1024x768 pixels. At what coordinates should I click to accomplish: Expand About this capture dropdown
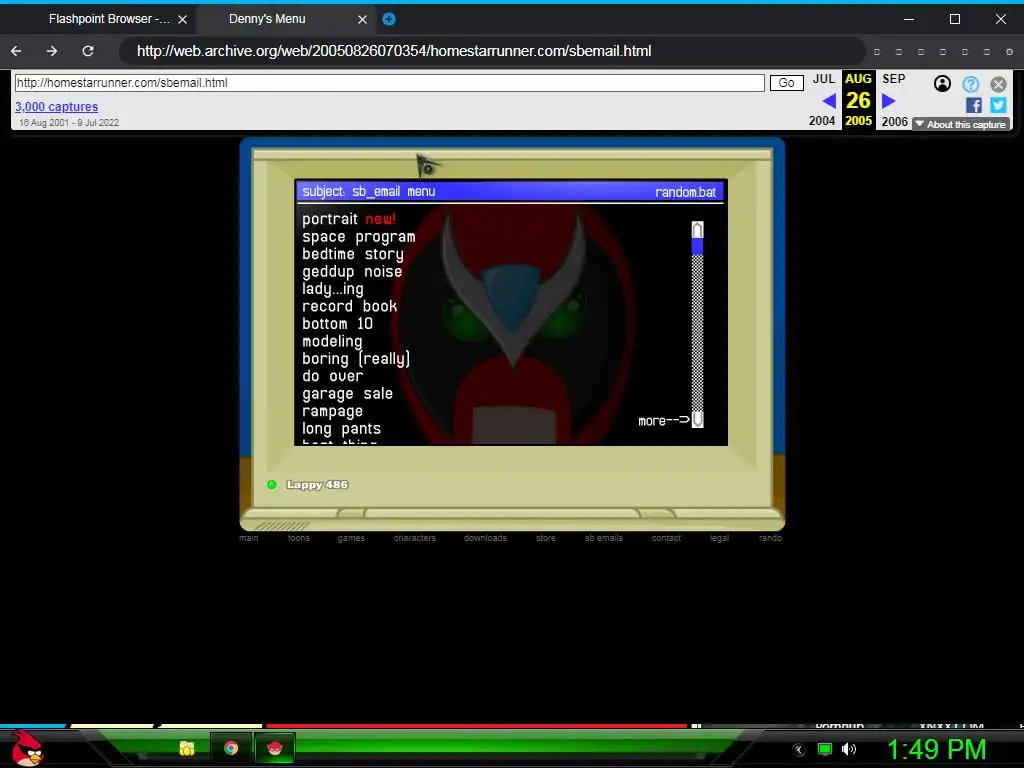pyautogui.click(x=960, y=124)
